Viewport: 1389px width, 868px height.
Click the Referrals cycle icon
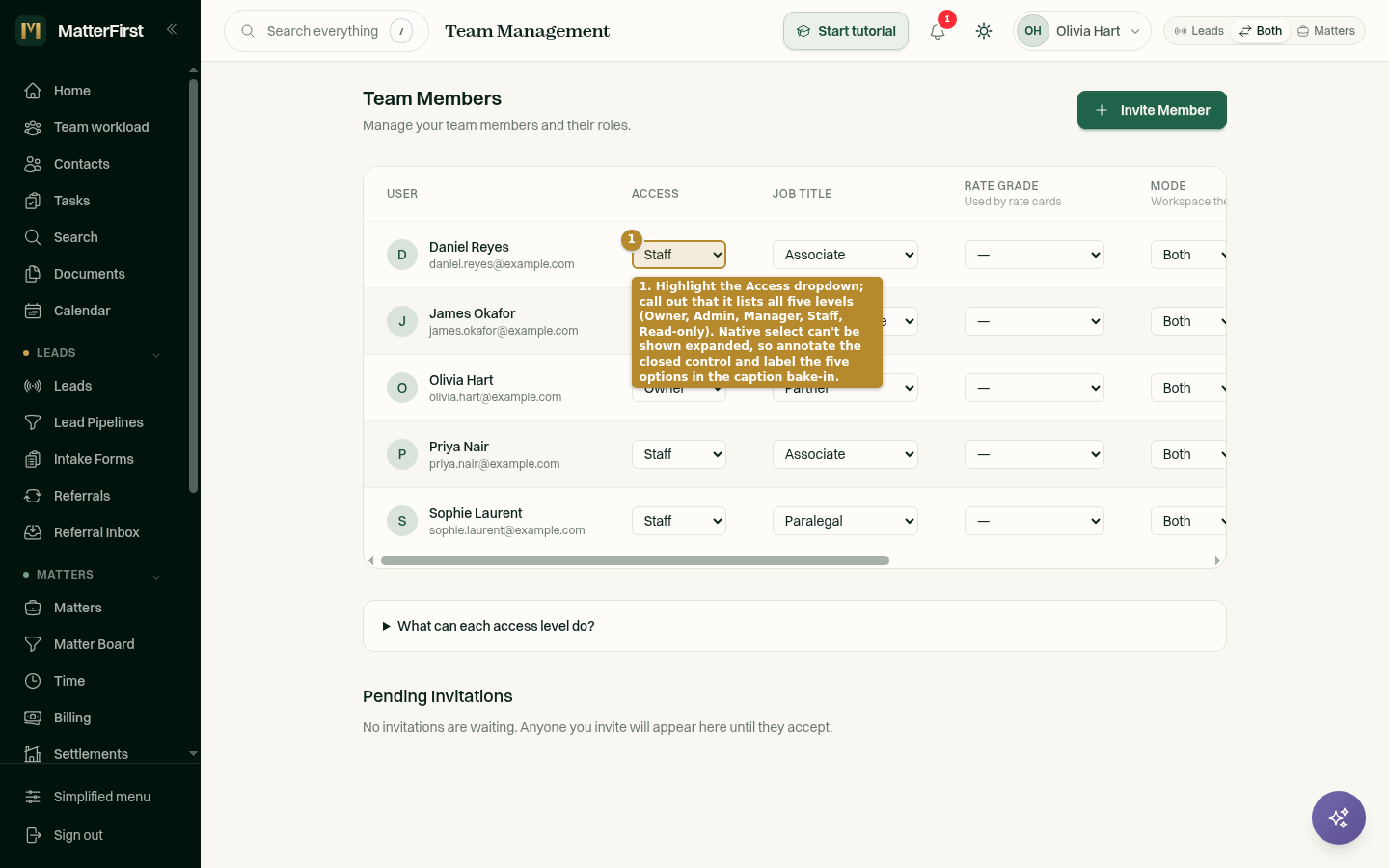[33, 496]
